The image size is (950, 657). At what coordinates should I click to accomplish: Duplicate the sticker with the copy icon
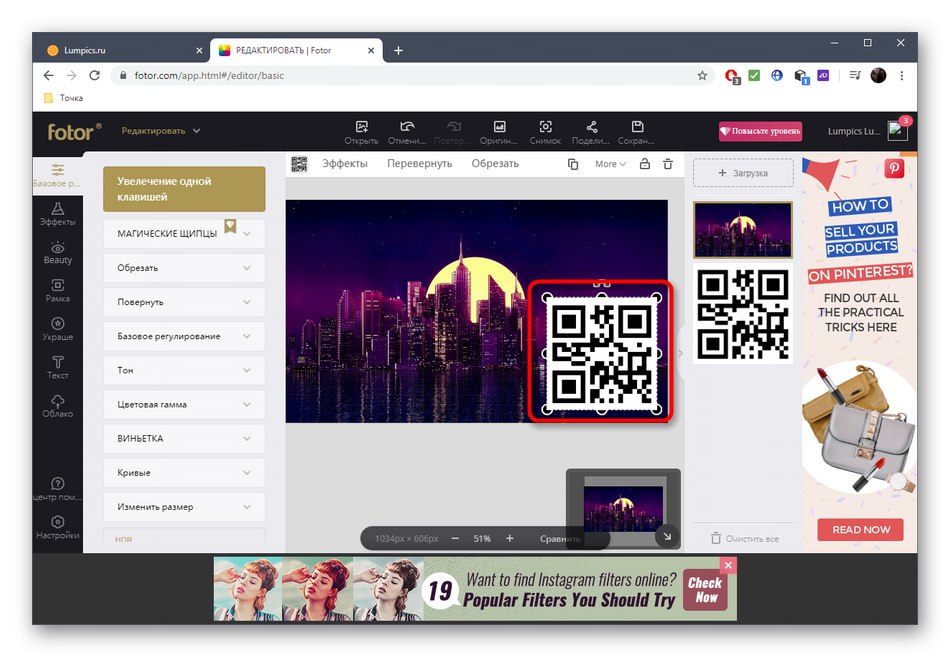click(573, 164)
